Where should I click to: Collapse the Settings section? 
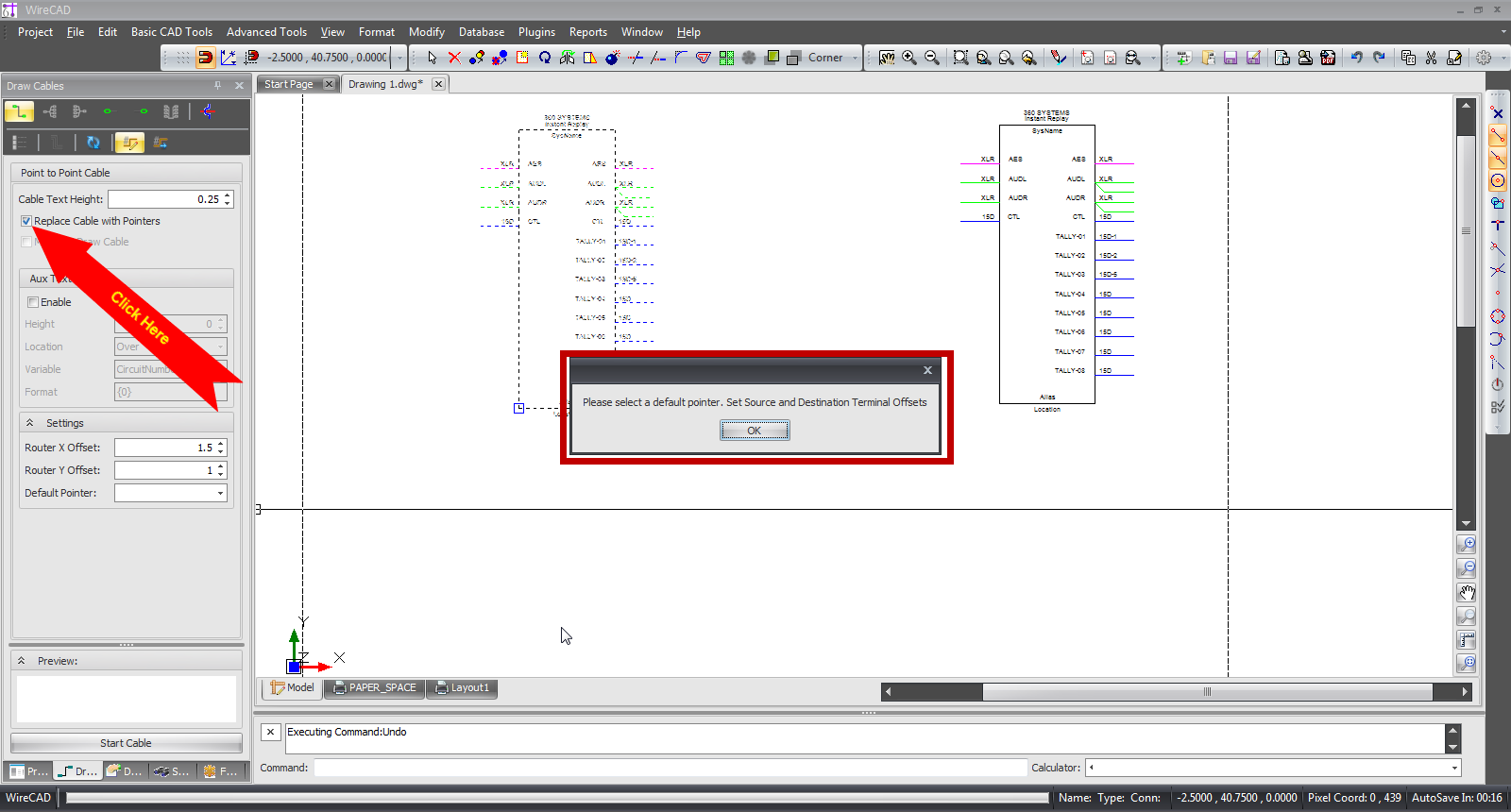point(29,423)
